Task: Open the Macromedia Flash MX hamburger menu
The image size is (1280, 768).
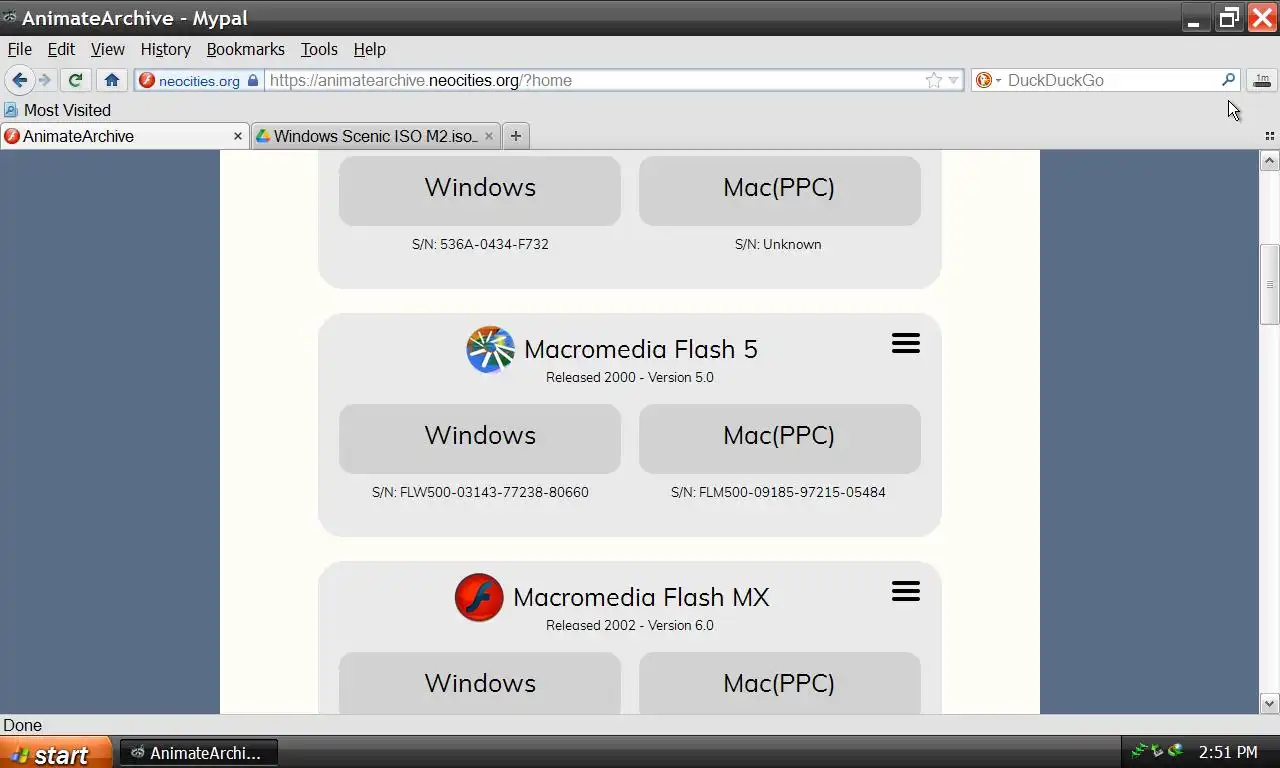Action: [906, 591]
